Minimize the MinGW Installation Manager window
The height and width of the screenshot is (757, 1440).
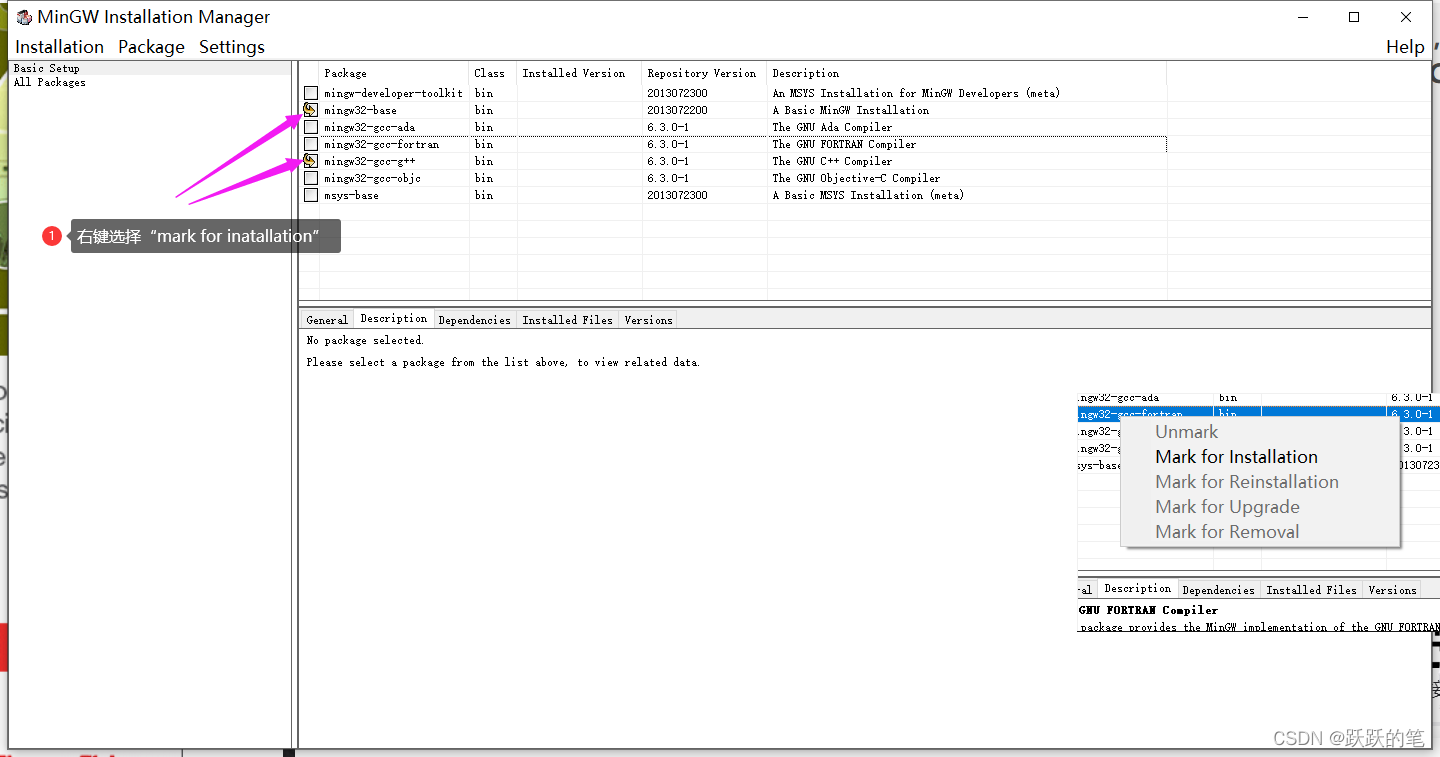1303,17
